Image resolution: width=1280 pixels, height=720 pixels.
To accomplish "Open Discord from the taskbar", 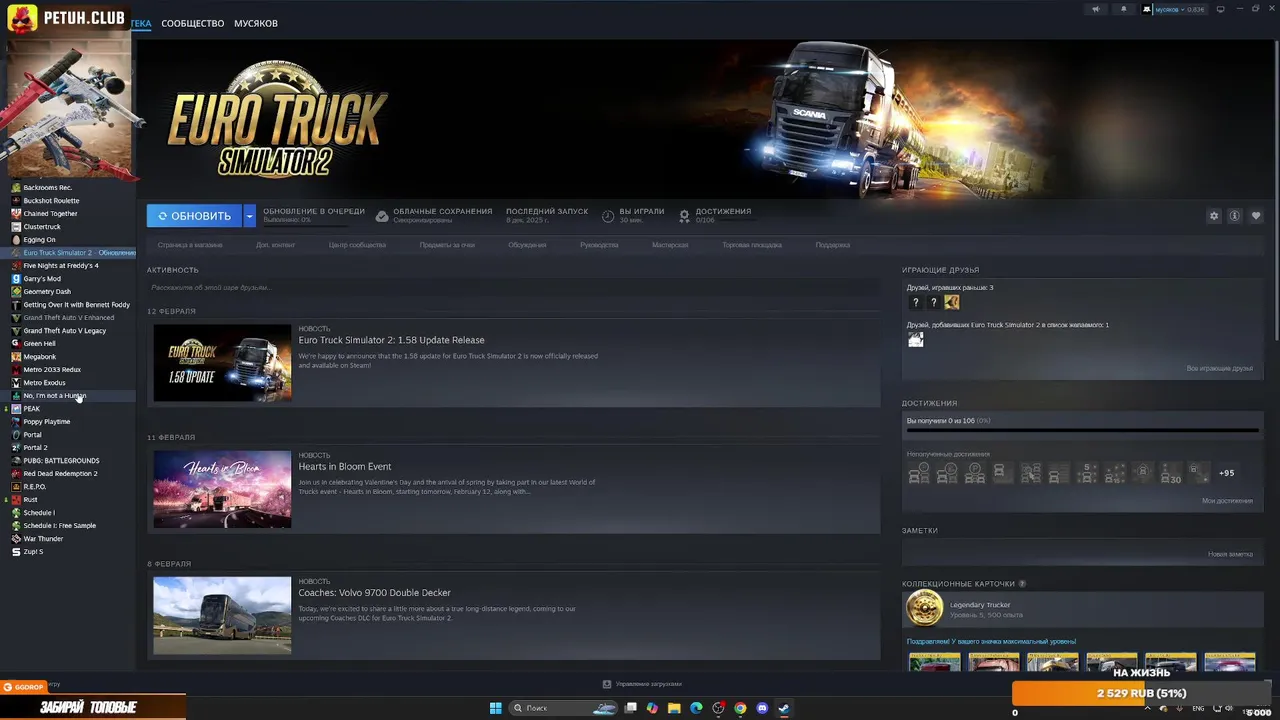I will pyautogui.click(x=762, y=708).
